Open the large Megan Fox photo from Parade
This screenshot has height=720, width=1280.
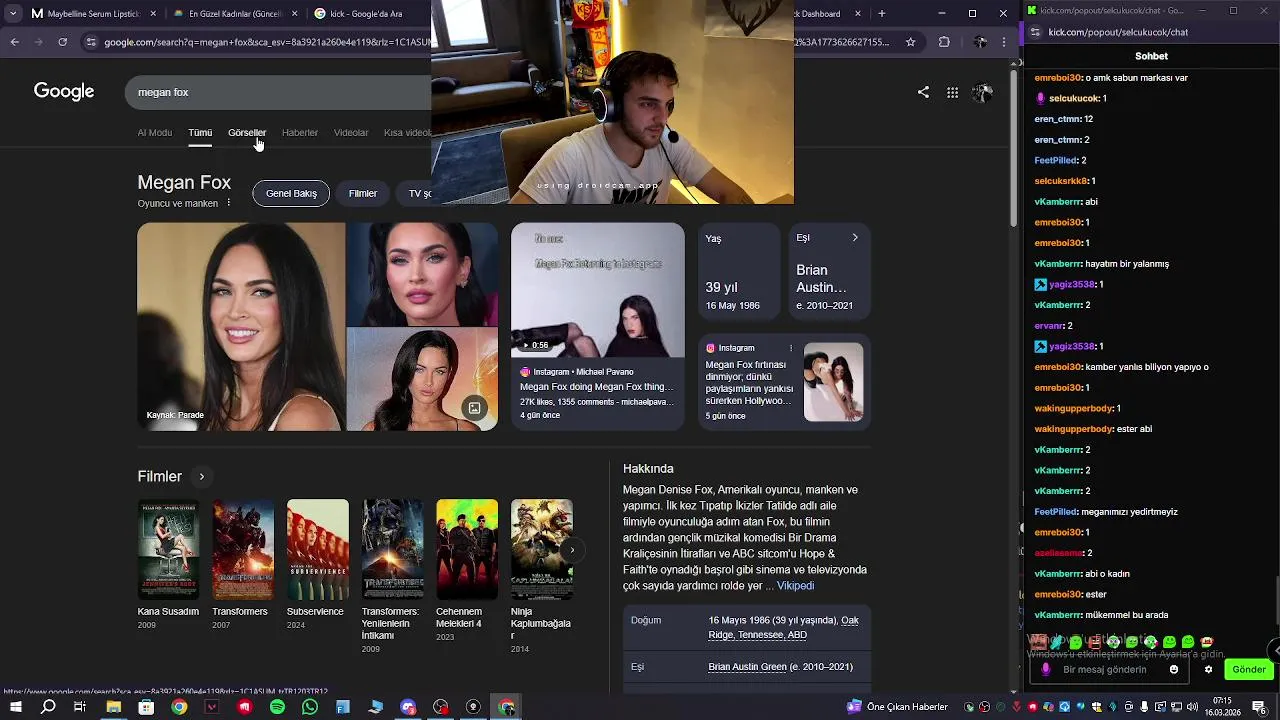tap(241, 327)
